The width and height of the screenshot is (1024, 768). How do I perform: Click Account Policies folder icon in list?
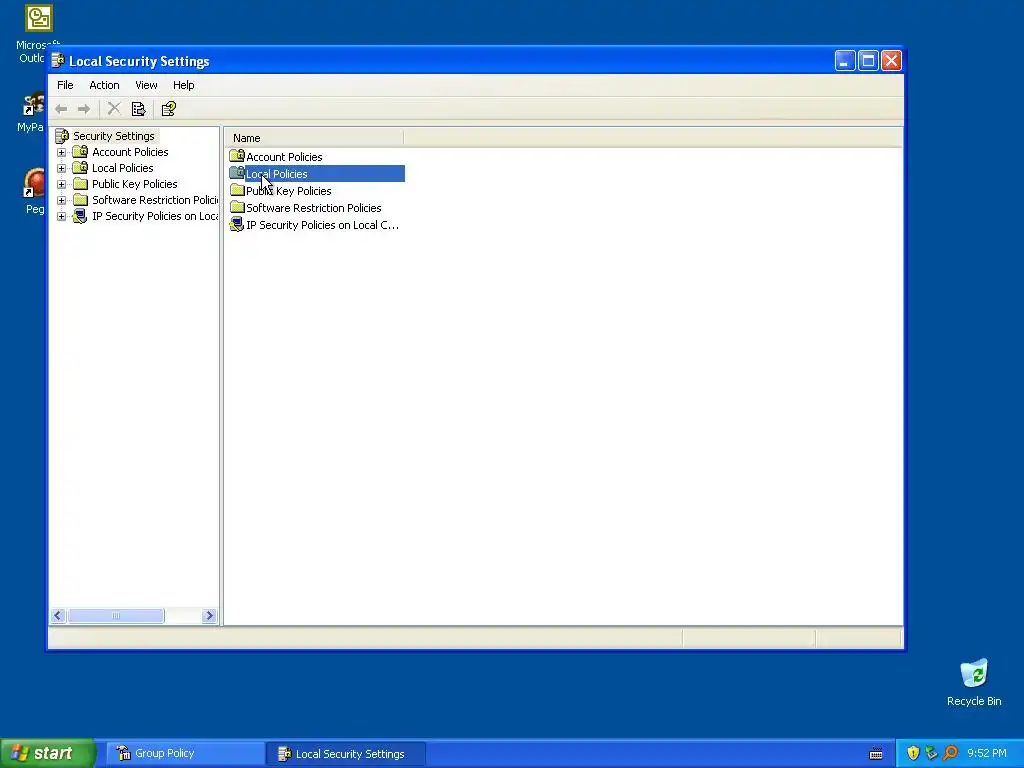point(237,156)
